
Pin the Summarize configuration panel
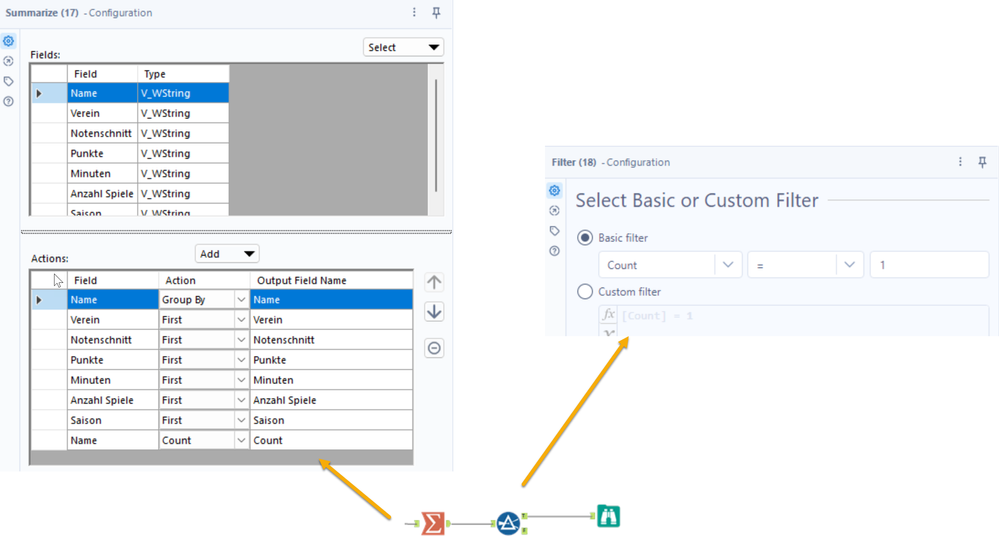click(436, 13)
